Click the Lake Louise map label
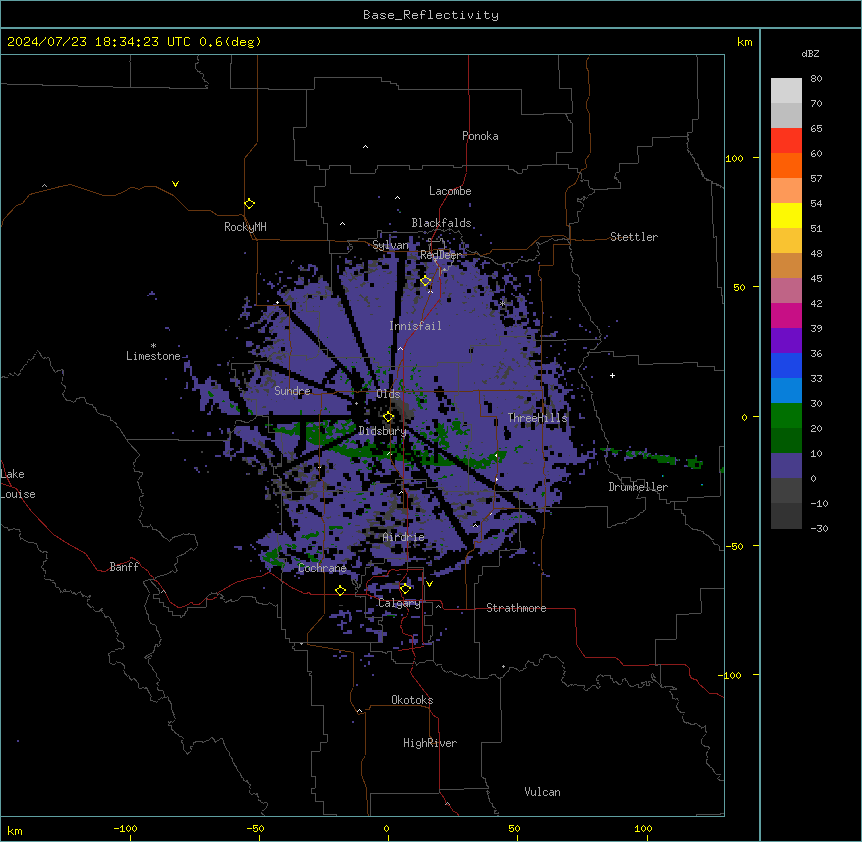The height and width of the screenshot is (842, 862). 18,484
